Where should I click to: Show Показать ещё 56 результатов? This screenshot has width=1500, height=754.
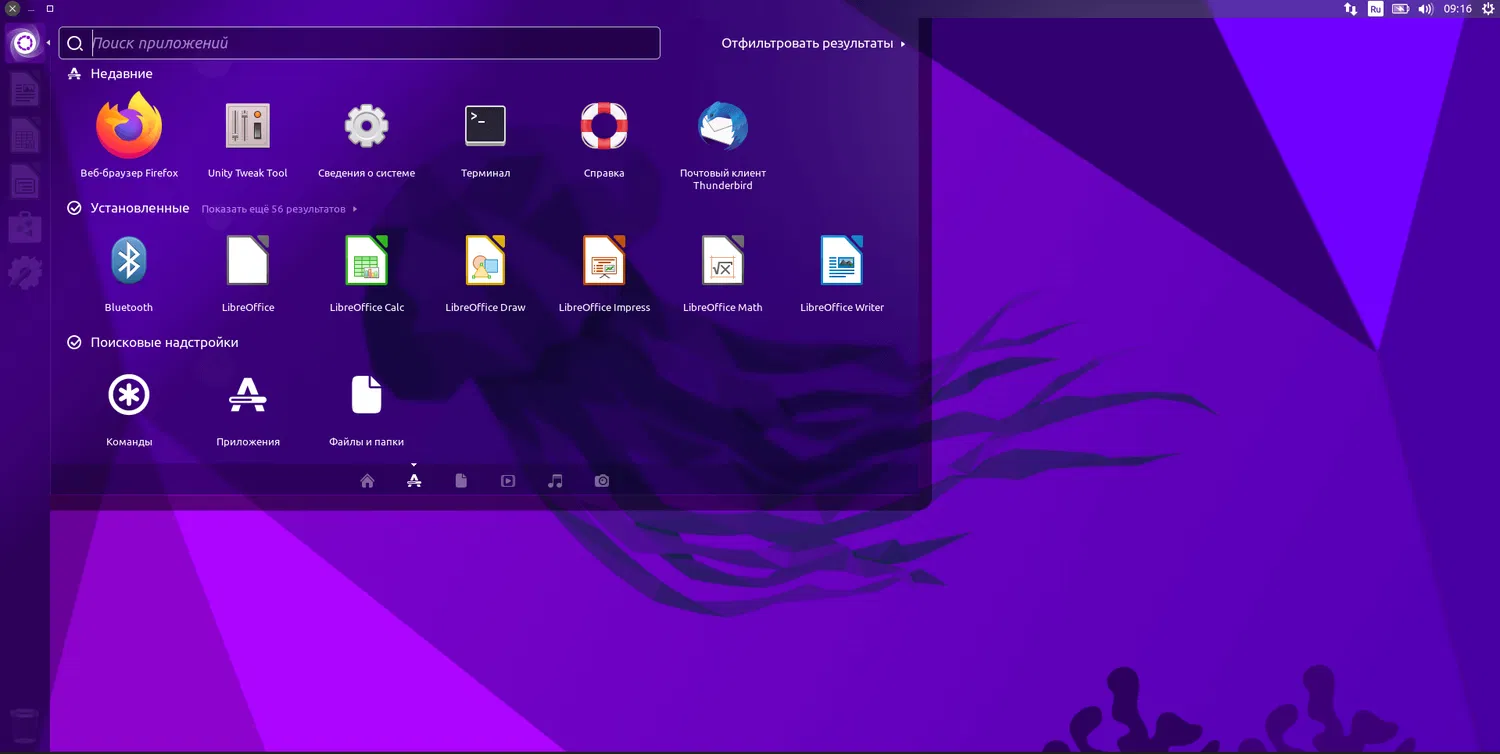coord(279,209)
